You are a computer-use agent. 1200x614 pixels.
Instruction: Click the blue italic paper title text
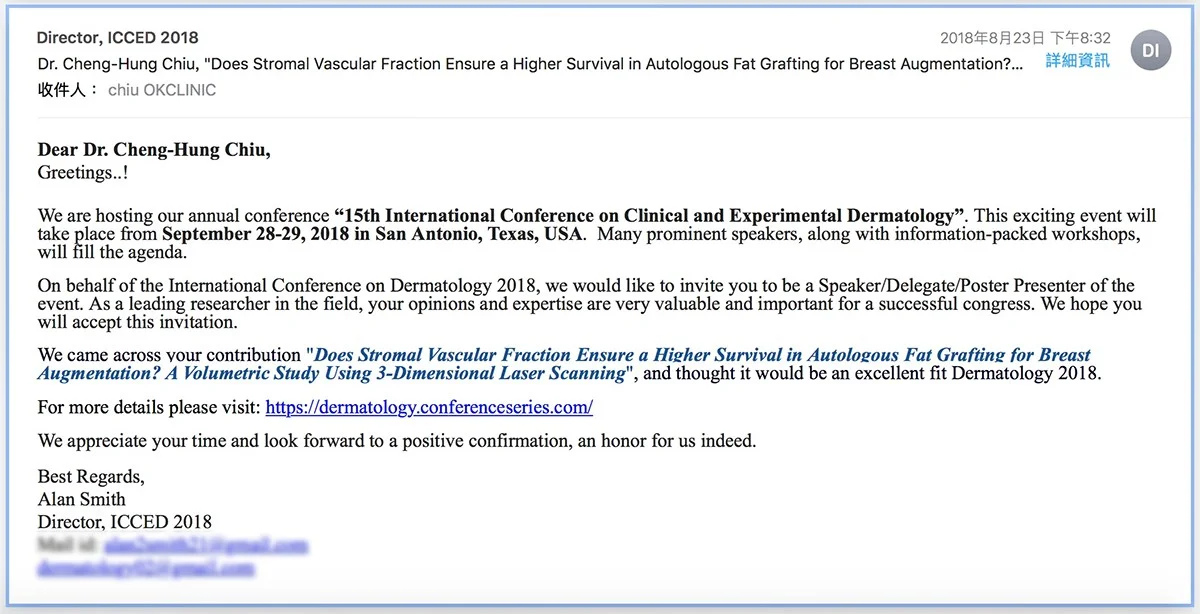pyautogui.click(x=564, y=364)
